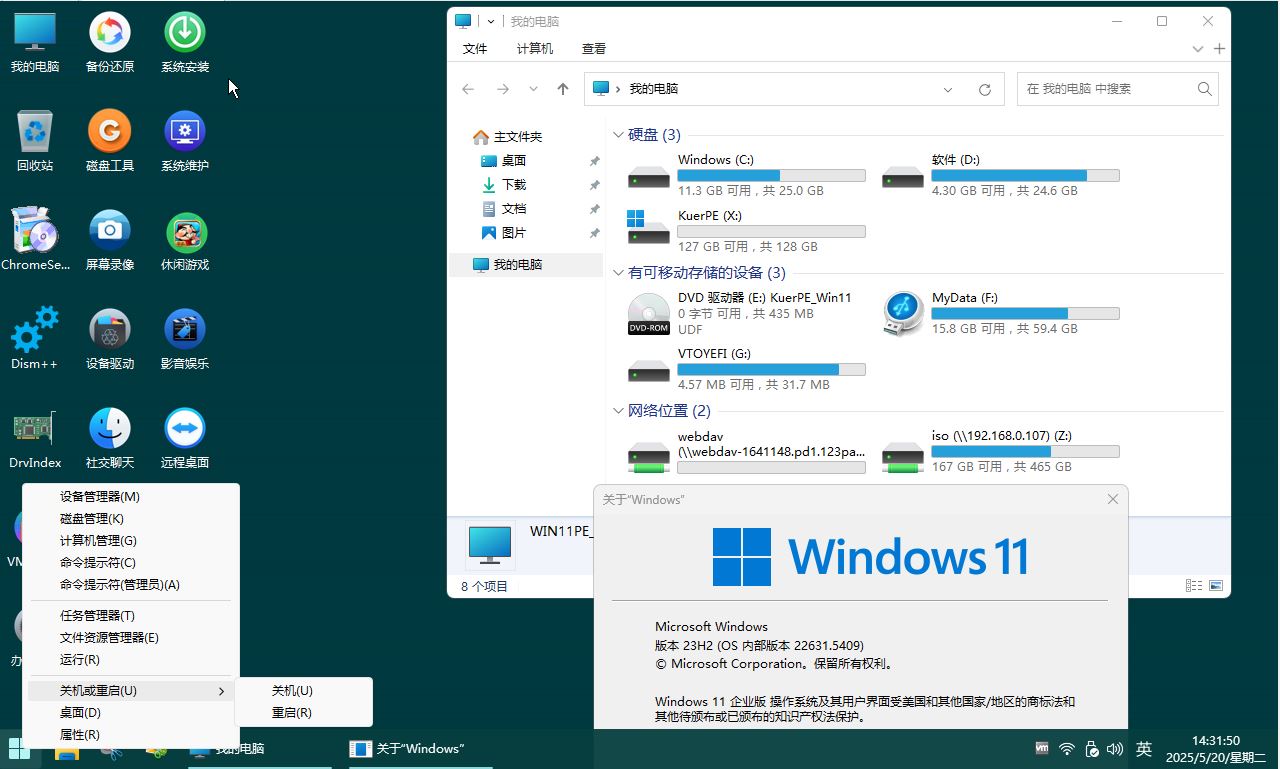Viewport: 1280px width, 769px height.
Task: Open the 查看 menu in Explorer
Action: (x=594, y=49)
